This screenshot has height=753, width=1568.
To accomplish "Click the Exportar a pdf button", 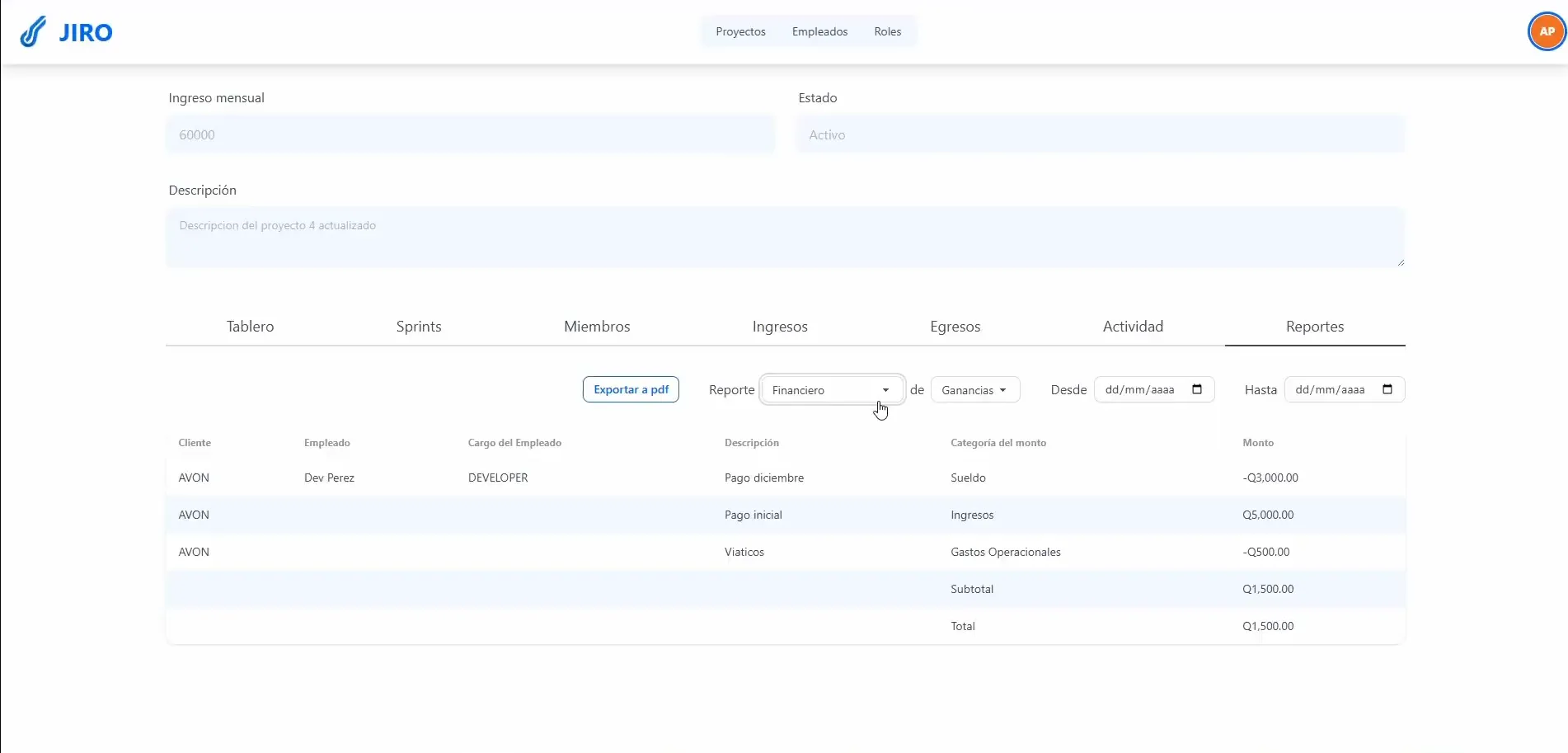I will (x=631, y=389).
